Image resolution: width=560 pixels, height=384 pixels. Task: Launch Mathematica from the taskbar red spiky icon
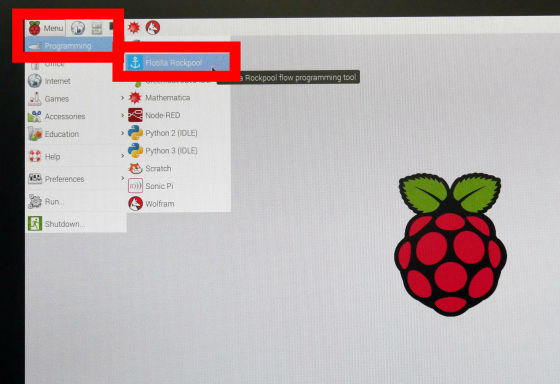click(134, 27)
